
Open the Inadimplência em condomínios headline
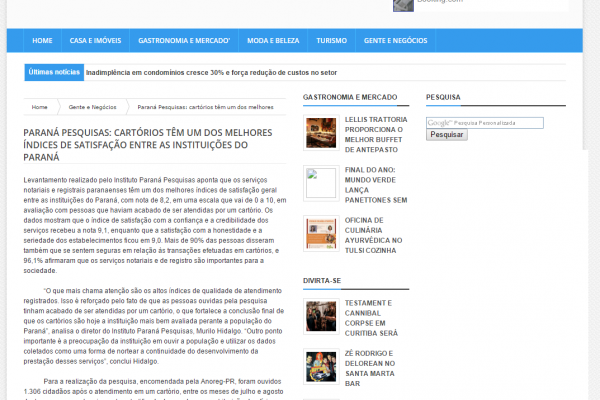pyautogui.click(x=211, y=72)
